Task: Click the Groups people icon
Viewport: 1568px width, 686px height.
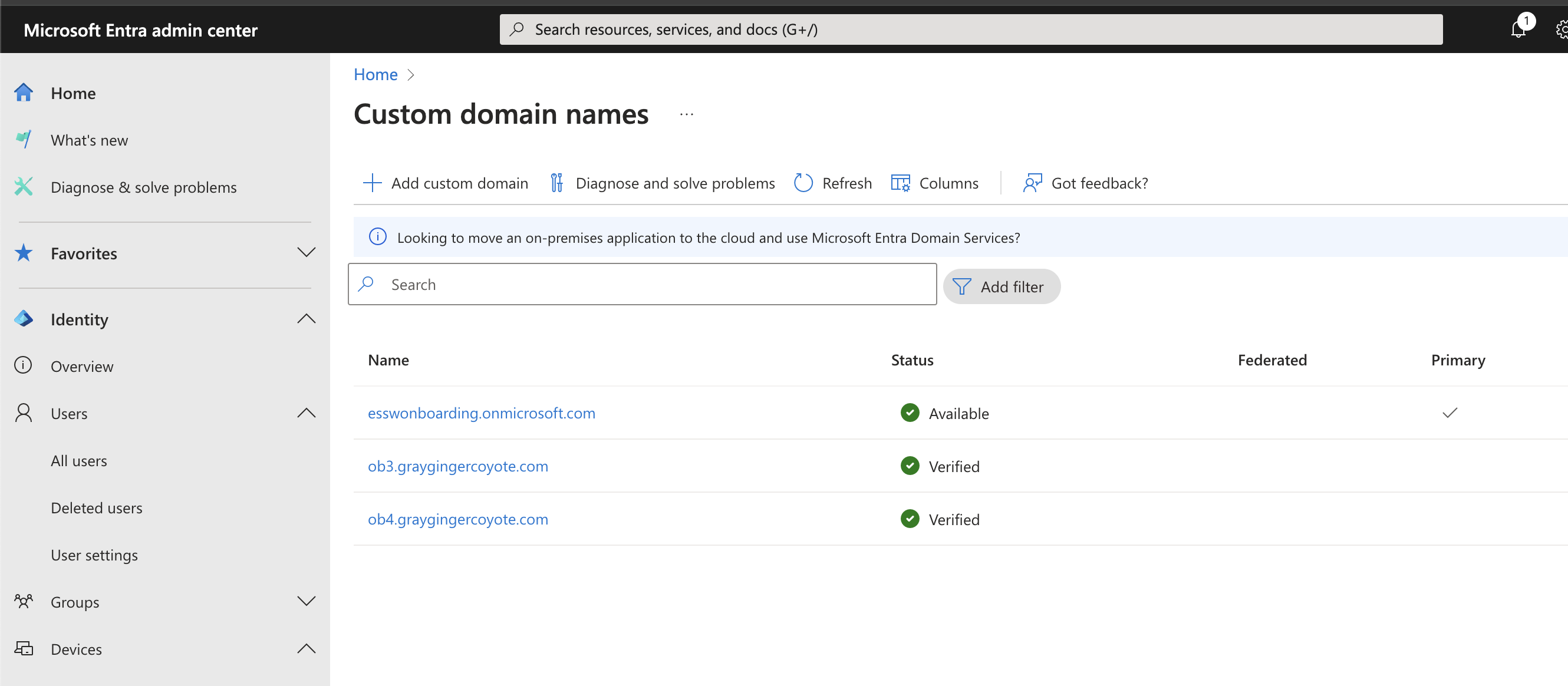Action: tap(23, 601)
